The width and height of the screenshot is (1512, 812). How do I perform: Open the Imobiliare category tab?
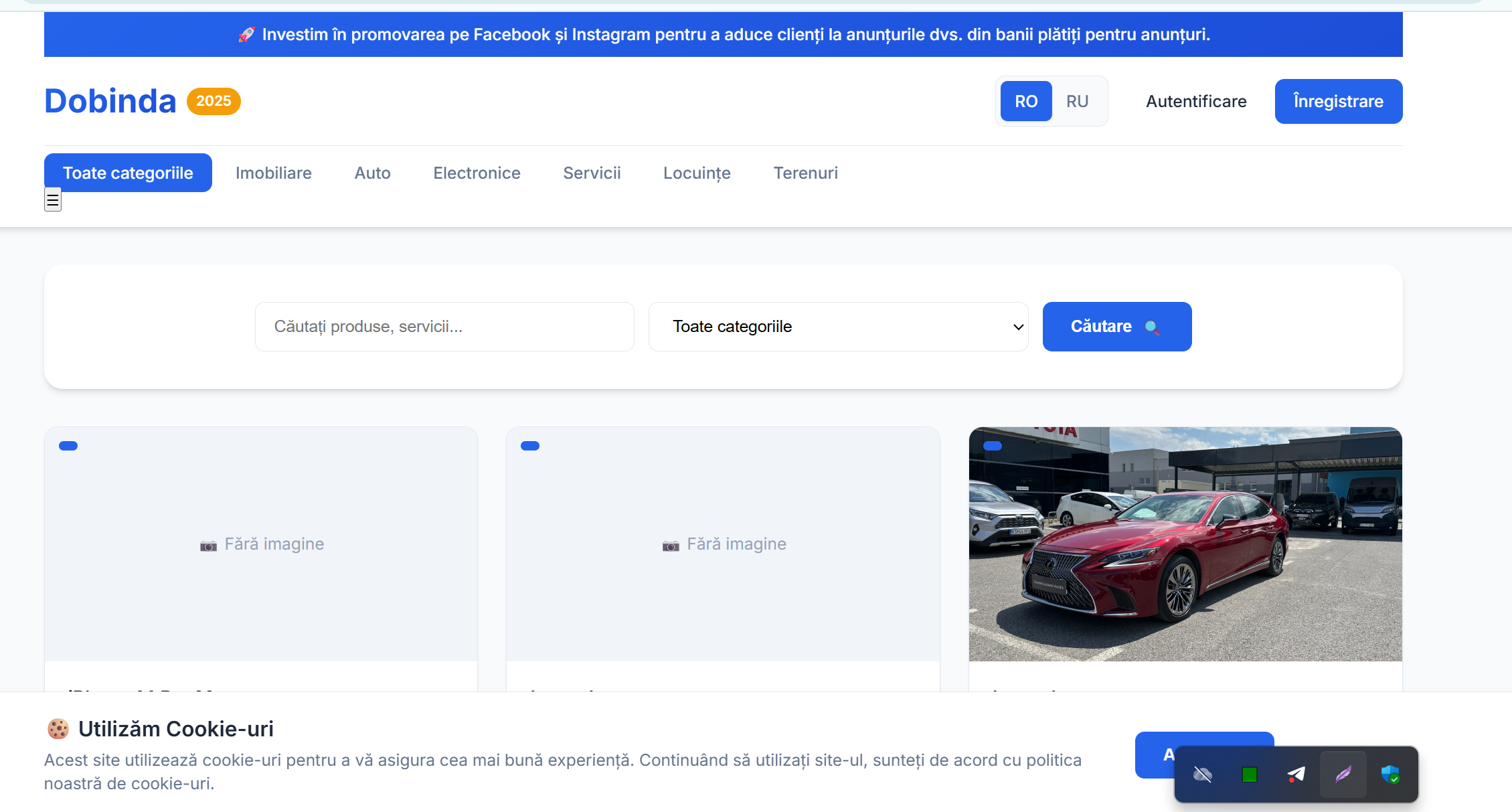(273, 173)
